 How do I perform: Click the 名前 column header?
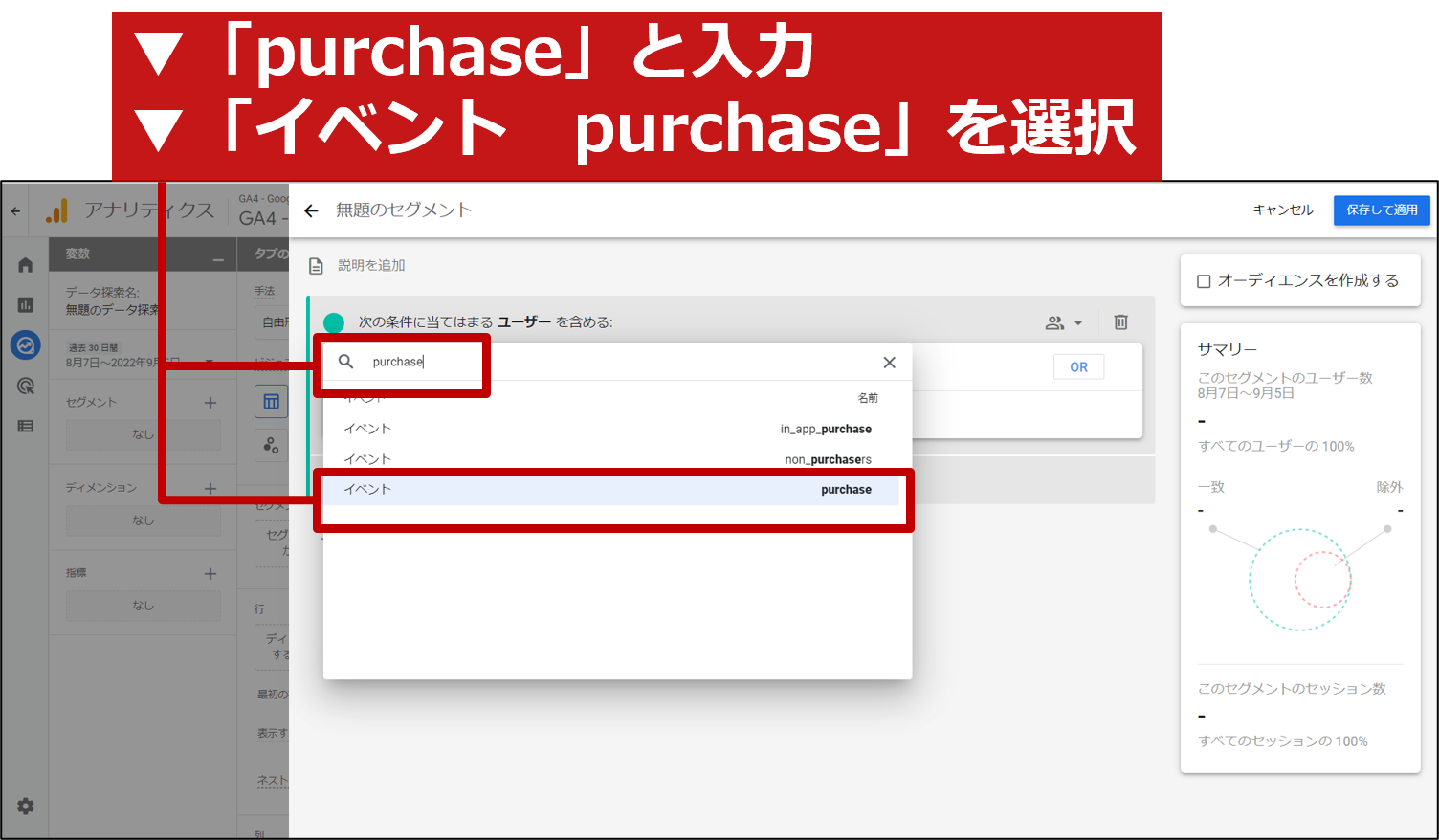tap(868, 398)
